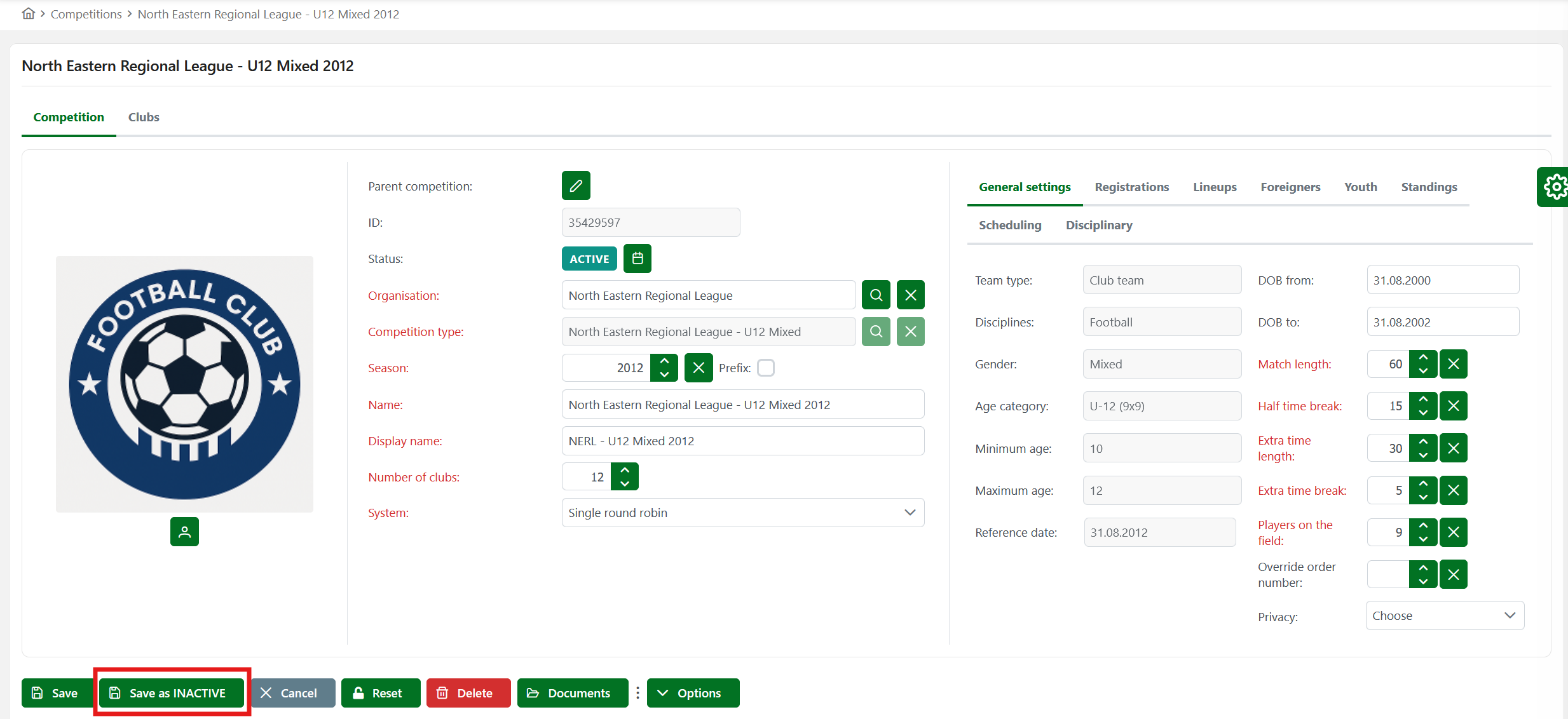Click the Save as INACTIVE button

click(172, 693)
